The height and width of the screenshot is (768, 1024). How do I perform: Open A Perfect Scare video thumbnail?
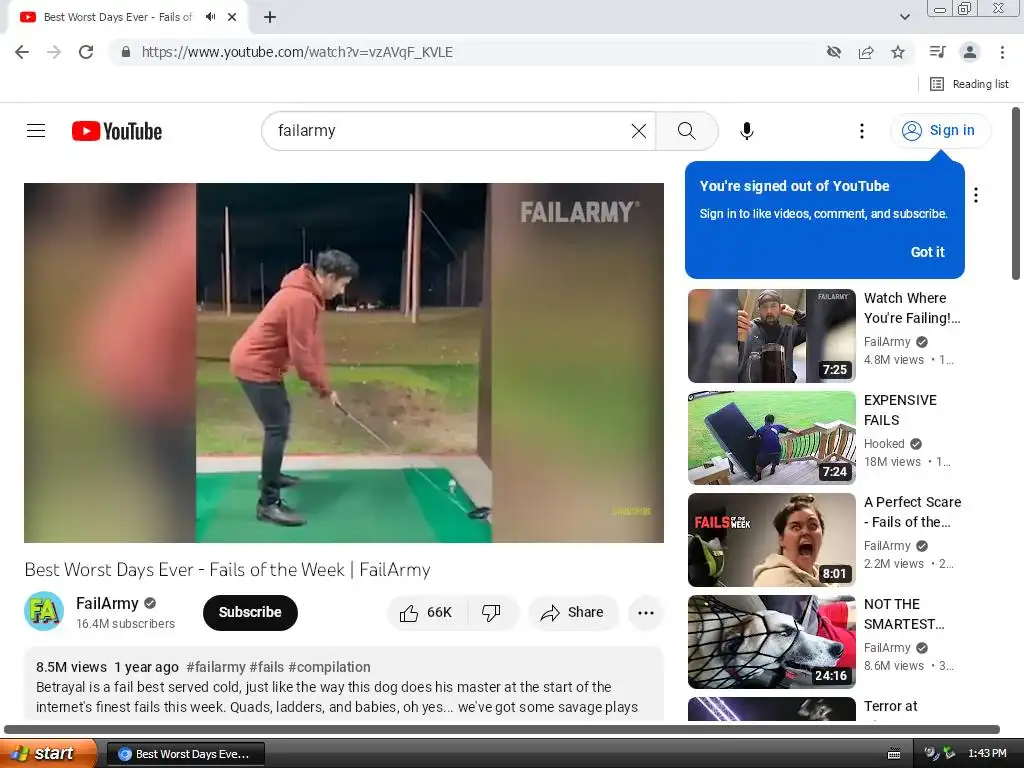[771, 539]
